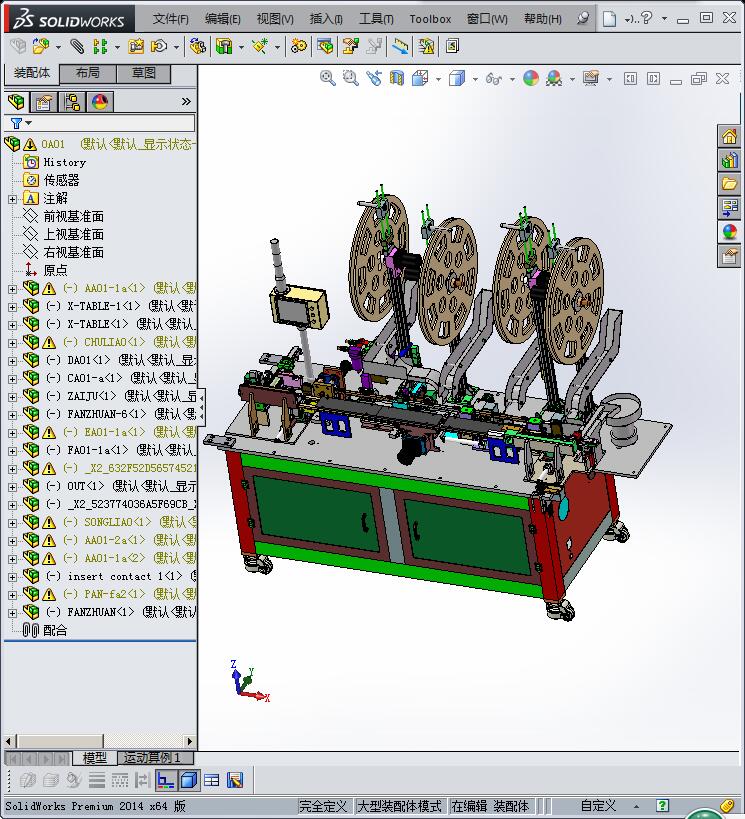Switch to the 布局 tab
This screenshot has width=745, height=819.
tap(88, 74)
